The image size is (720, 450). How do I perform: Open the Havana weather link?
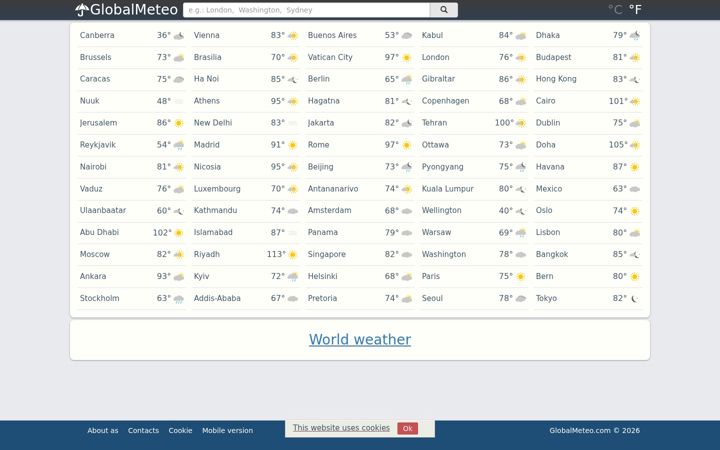click(x=550, y=167)
